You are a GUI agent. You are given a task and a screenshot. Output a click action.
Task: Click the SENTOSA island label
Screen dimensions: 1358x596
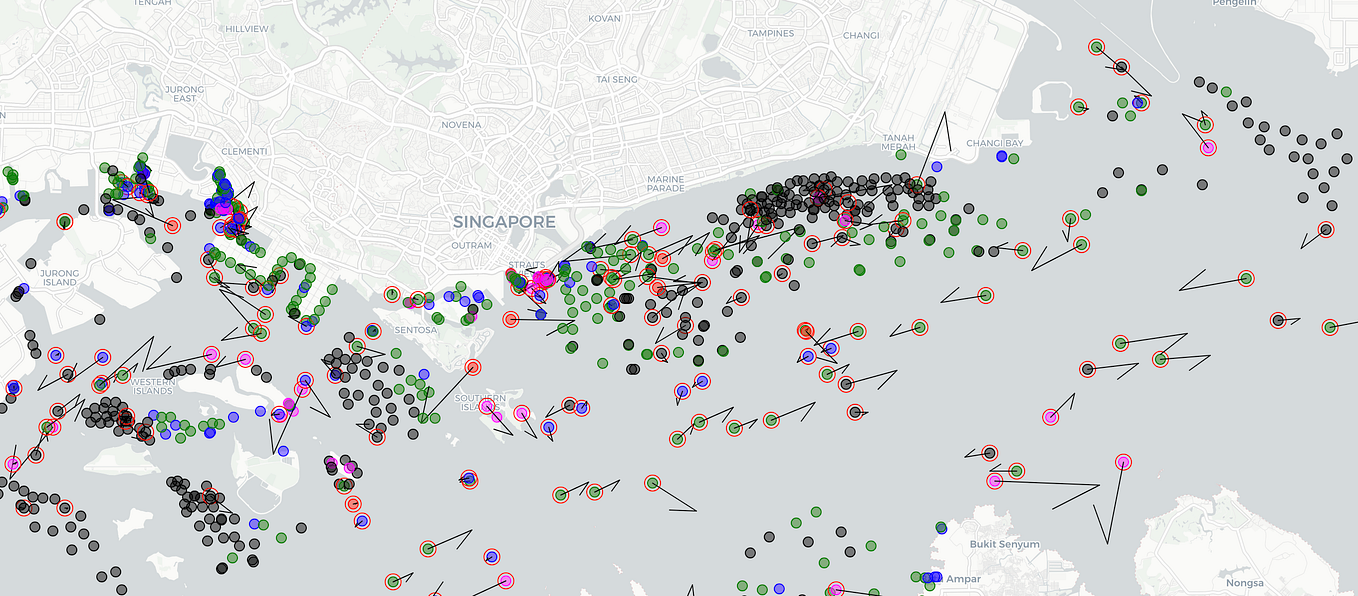(x=414, y=328)
